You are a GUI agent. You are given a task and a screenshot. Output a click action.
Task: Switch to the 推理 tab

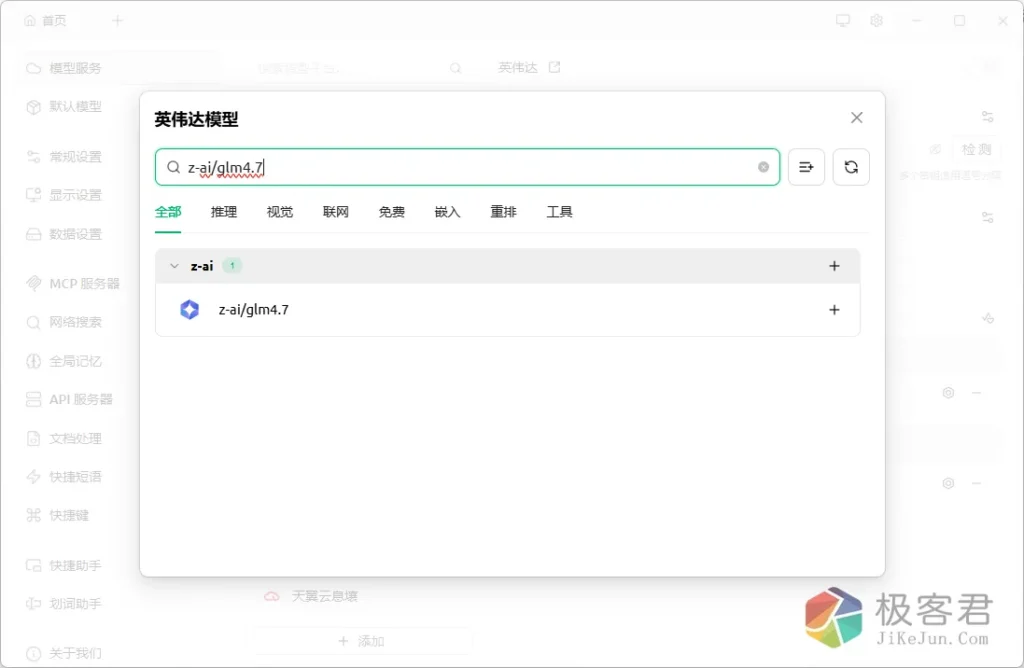(224, 212)
